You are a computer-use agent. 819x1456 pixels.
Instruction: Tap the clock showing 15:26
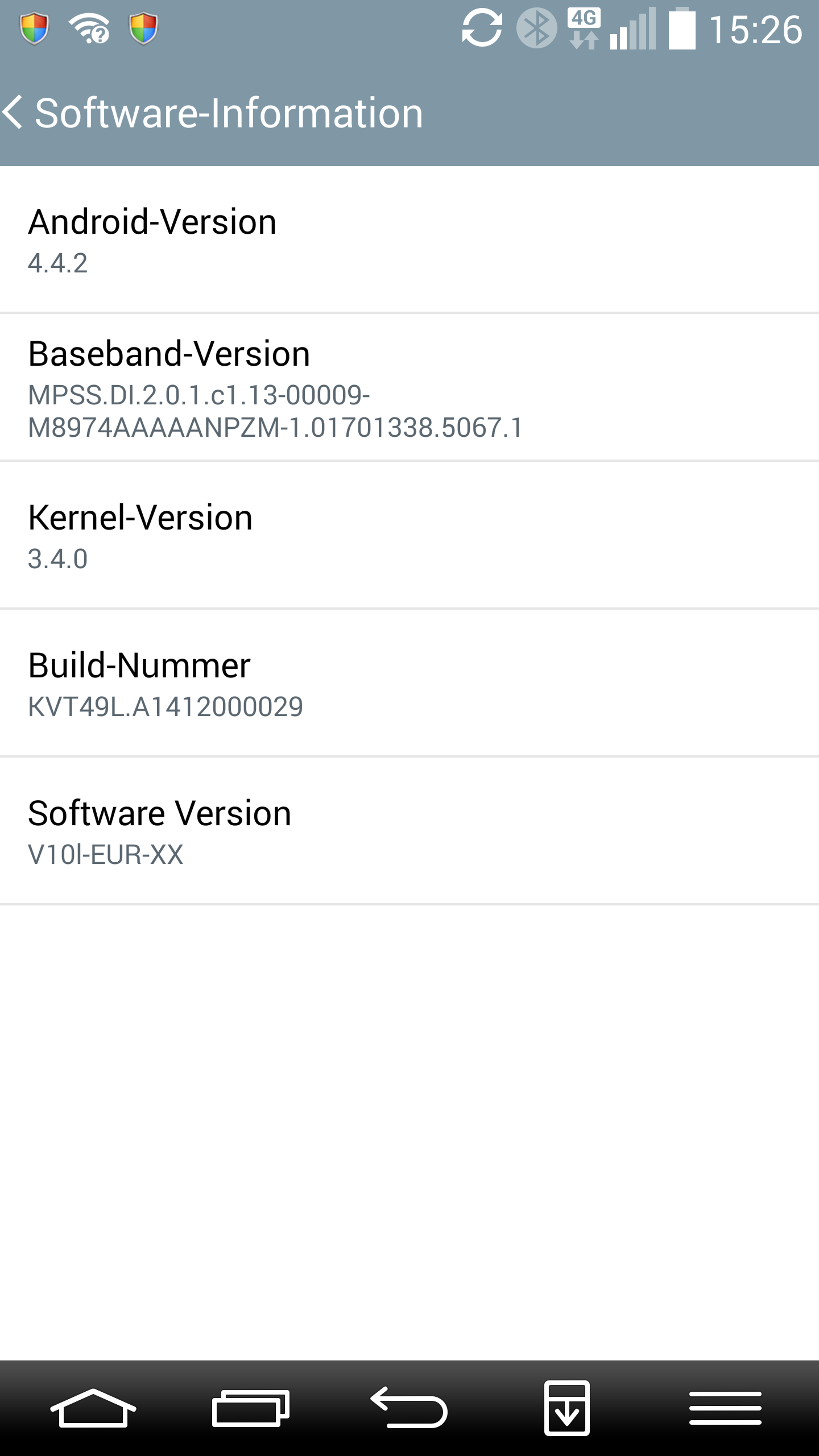[x=756, y=30]
